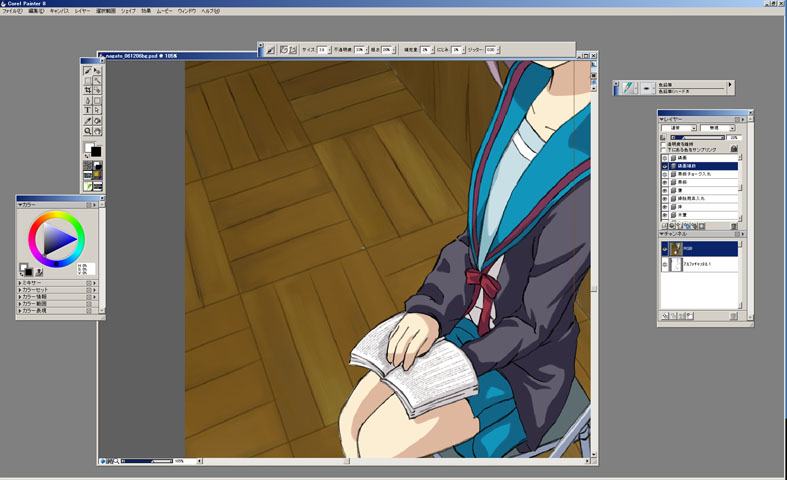This screenshot has width=787, height=480.
Task: Select the rectangular selection tool
Action: pos(87,80)
